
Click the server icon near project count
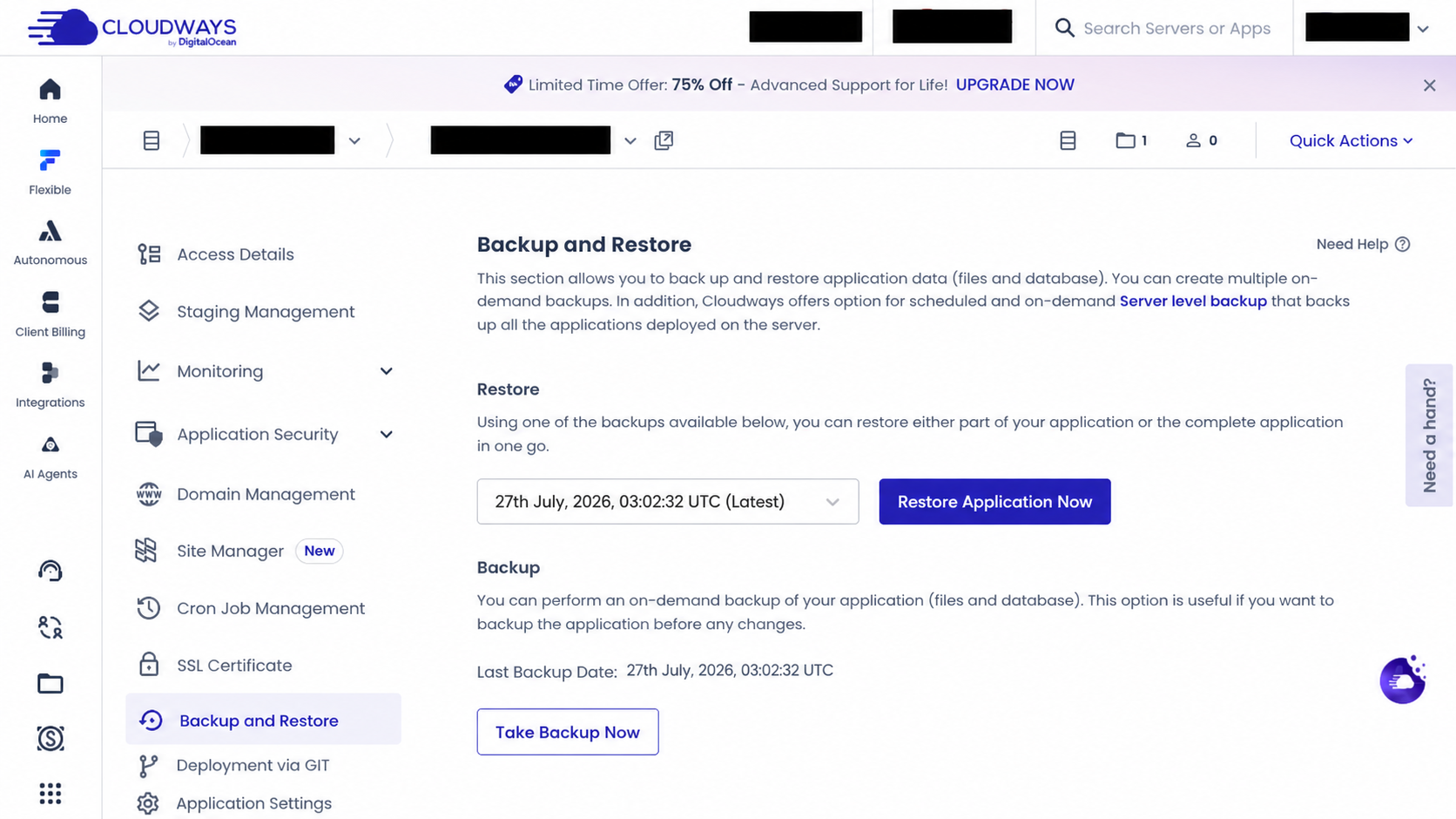(x=1068, y=140)
